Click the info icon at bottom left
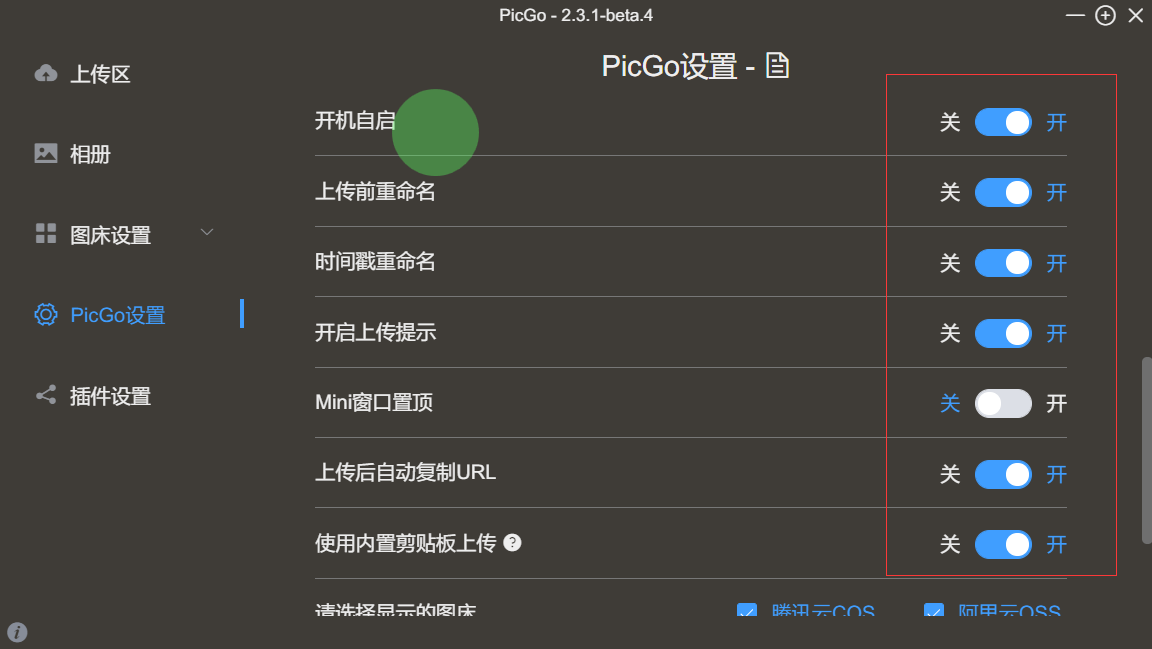The width and height of the screenshot is (1152, 649). [x=16, y=632]
